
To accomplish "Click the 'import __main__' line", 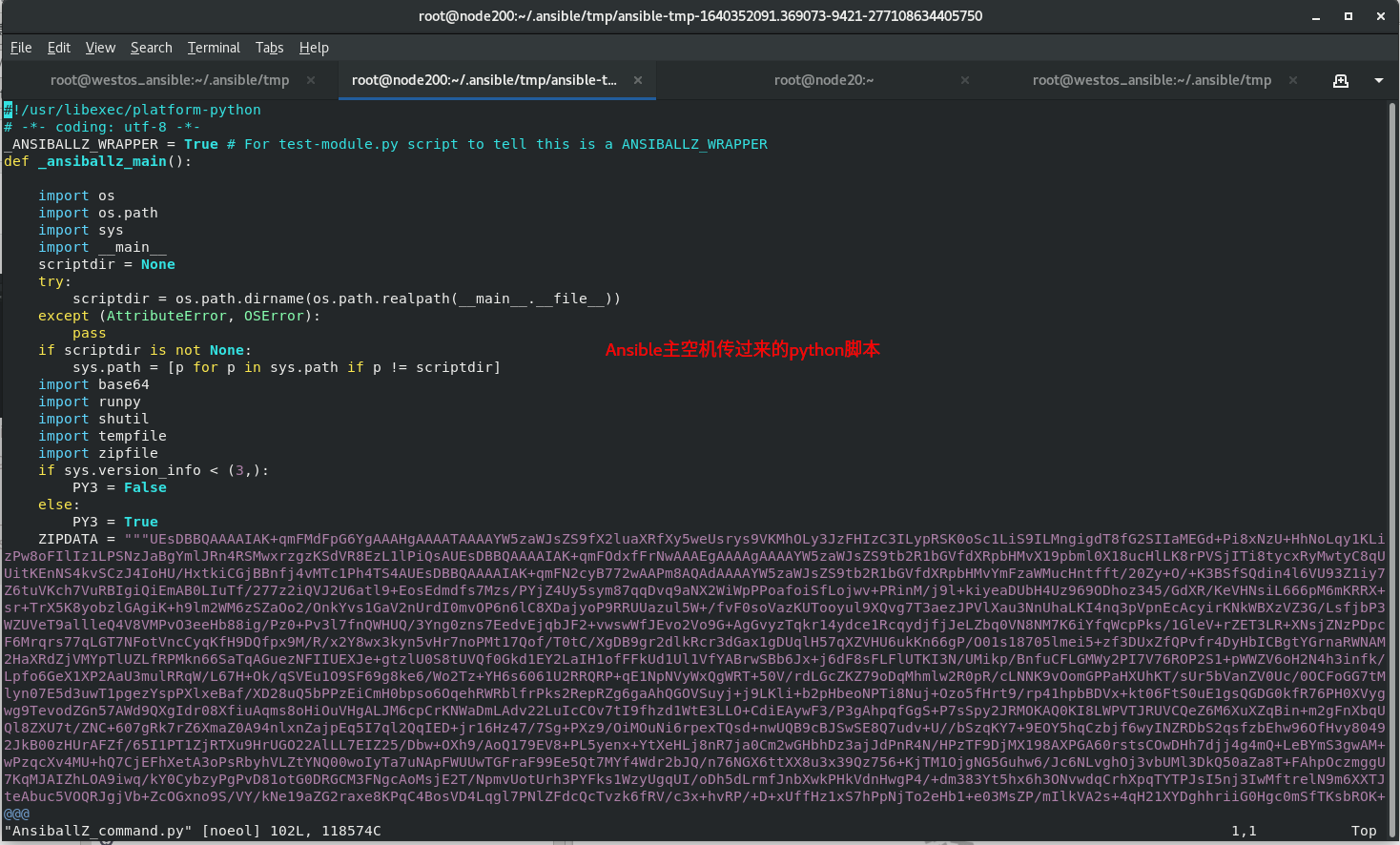I will click(x=102, y=247).
